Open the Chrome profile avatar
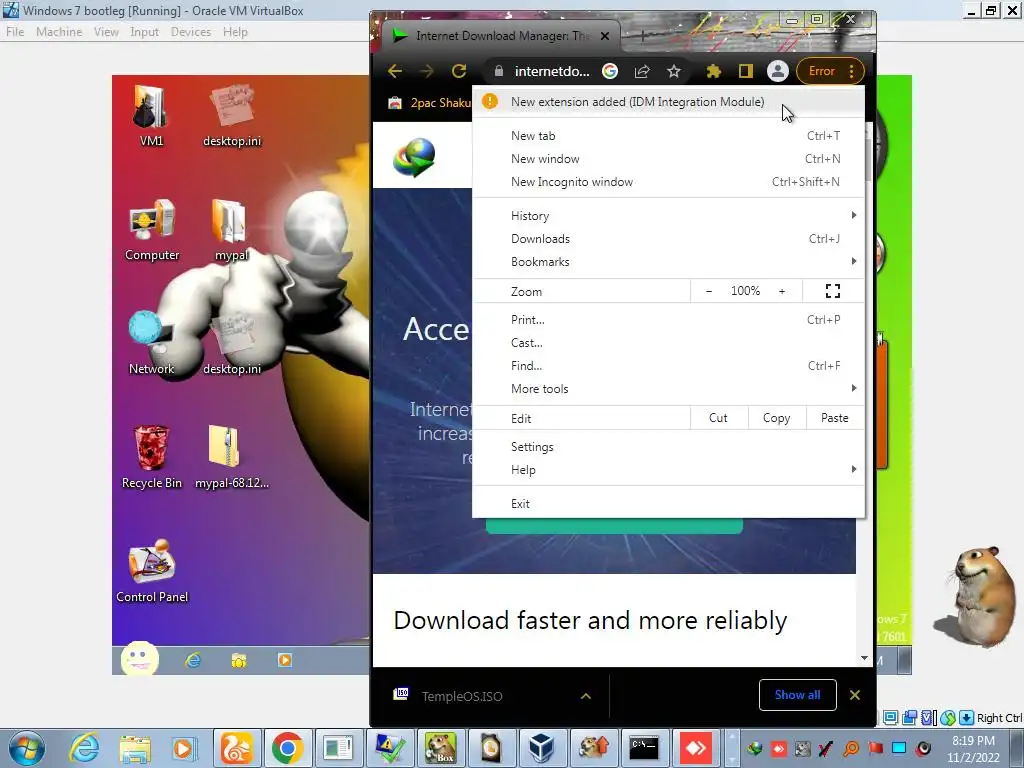 pyautogui.click(x=777, y=71)
